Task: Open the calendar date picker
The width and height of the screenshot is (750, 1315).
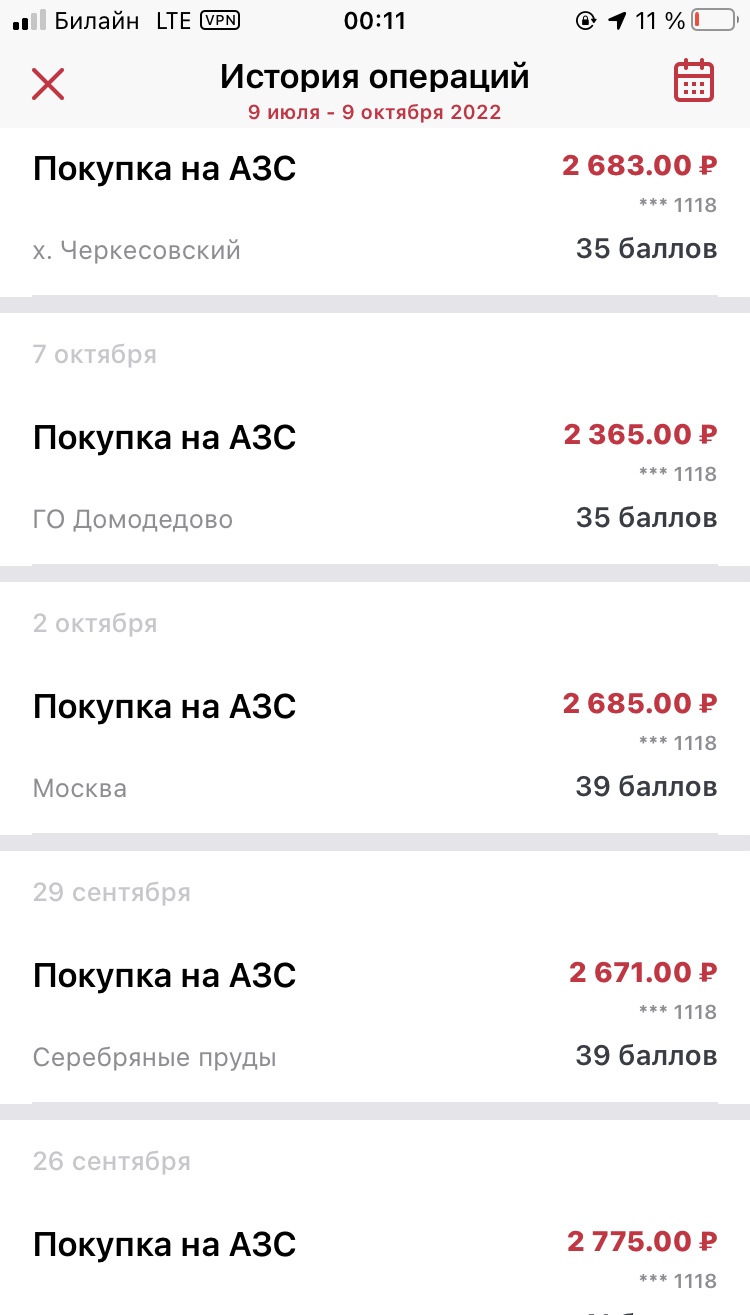Action: [694, 82]
